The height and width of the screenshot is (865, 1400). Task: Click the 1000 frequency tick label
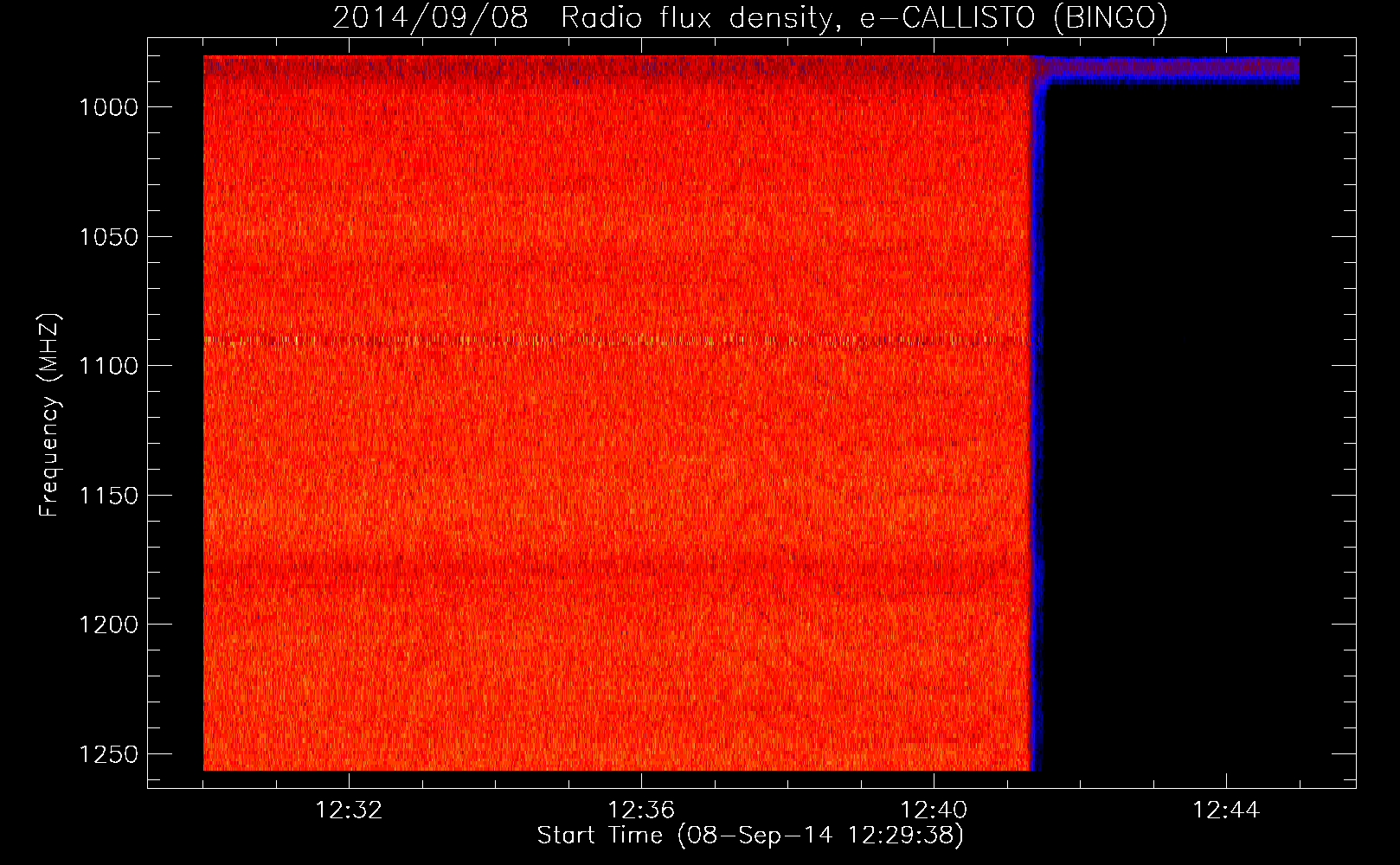point(108,107)
